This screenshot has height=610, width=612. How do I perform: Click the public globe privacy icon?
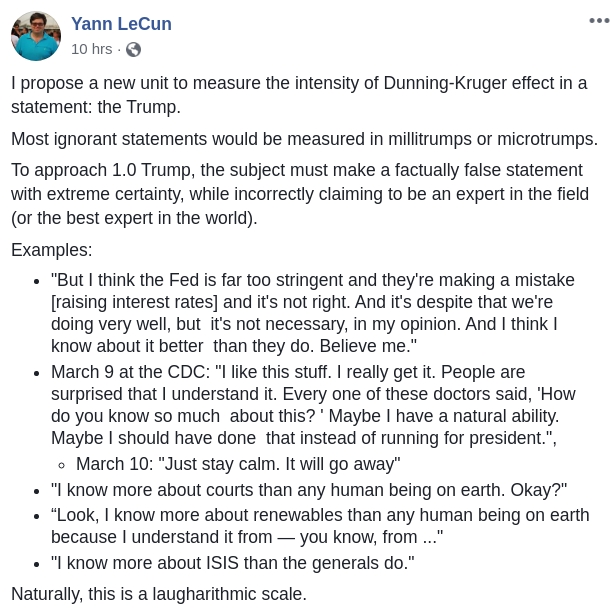tap(133, 50)
